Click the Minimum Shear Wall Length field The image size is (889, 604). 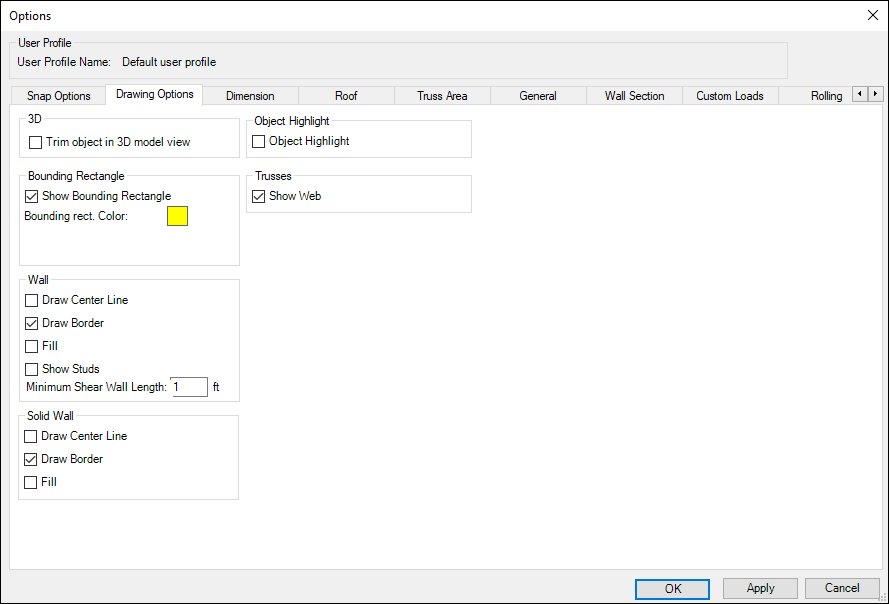(x=189, y=387)
